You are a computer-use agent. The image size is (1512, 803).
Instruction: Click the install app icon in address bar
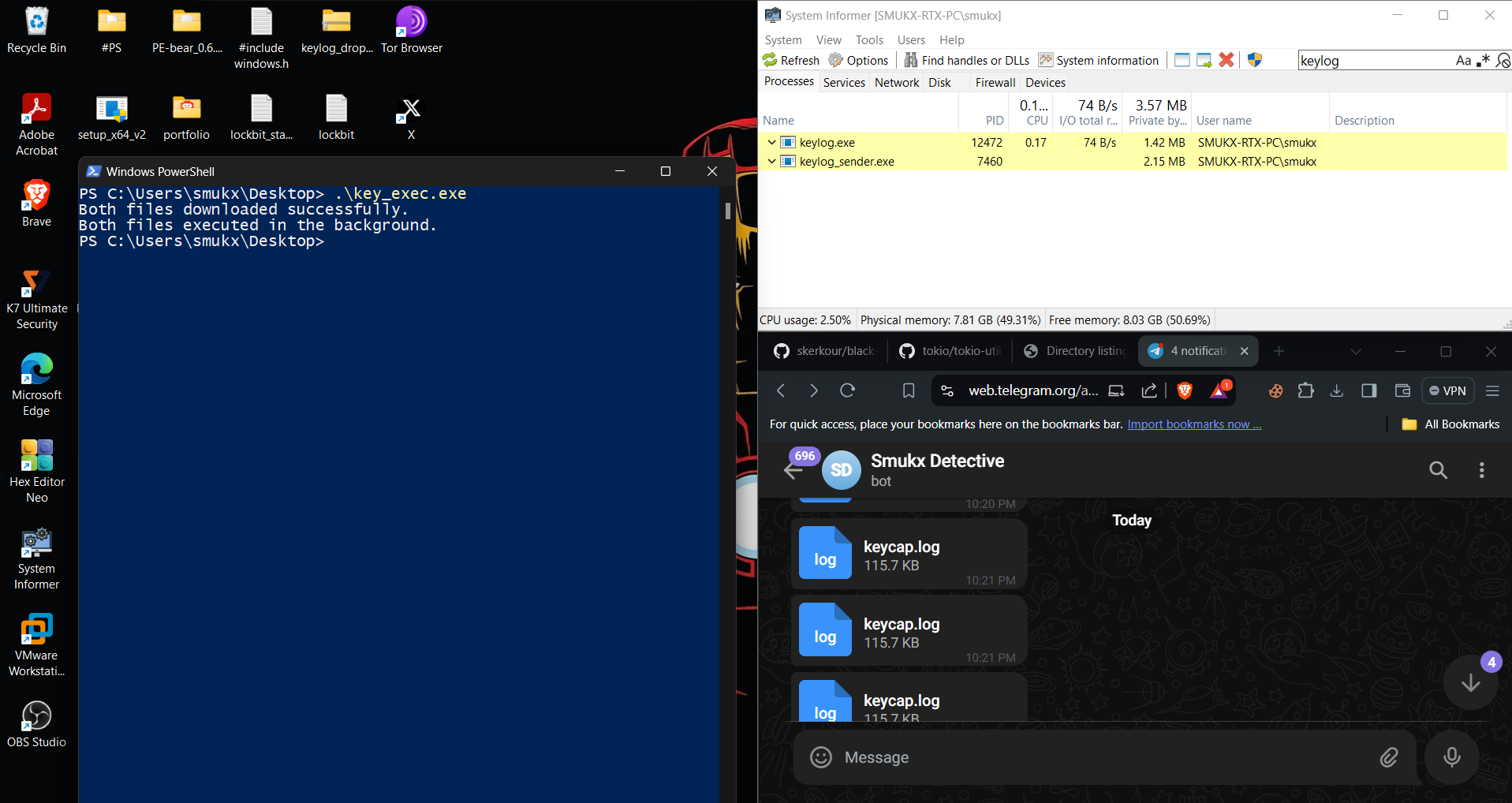1116,390
